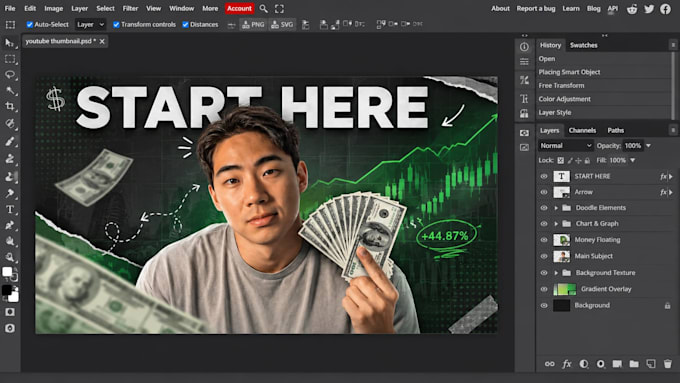680x383 pixels.
Task: Select the Lasso tool
Action: click(x=10, y=75)
